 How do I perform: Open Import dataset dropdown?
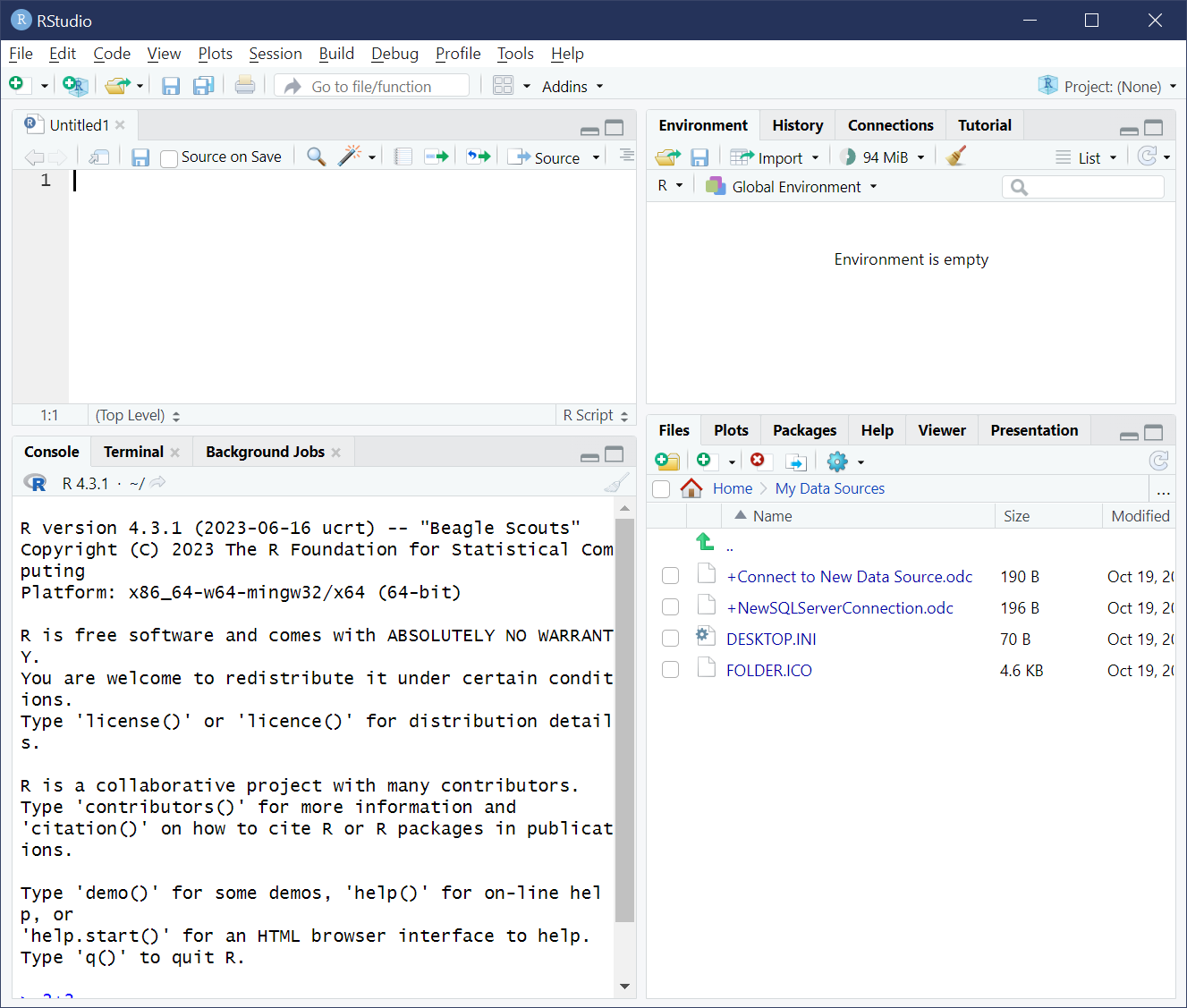tap(775, 157)
